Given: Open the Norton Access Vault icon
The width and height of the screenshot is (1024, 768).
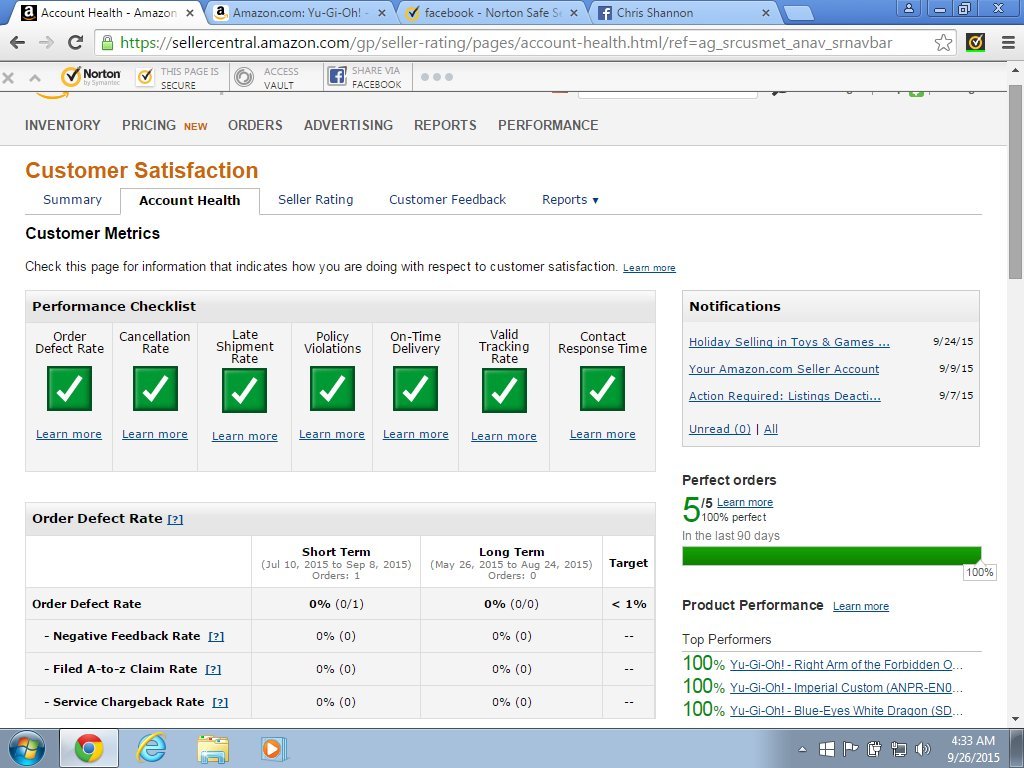Looking at the screenshot, I should [244, 77].
